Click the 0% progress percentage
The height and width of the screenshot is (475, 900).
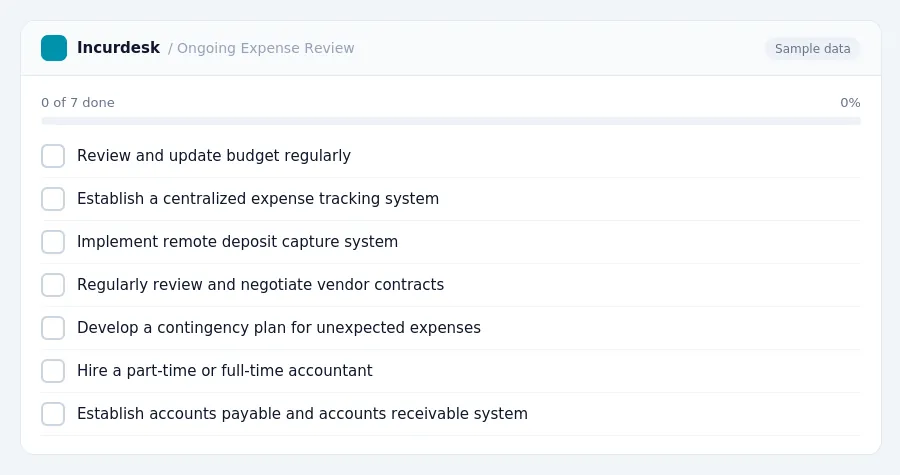pyautogui.click(x=850, y=103)
